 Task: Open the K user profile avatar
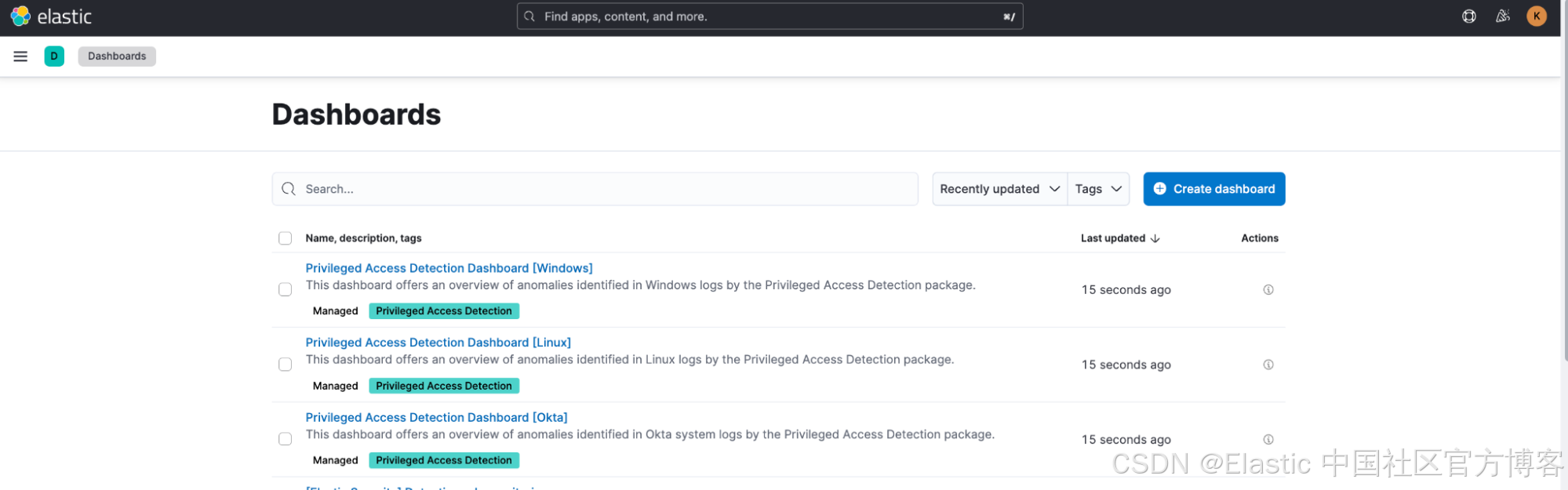[1536, 16]
